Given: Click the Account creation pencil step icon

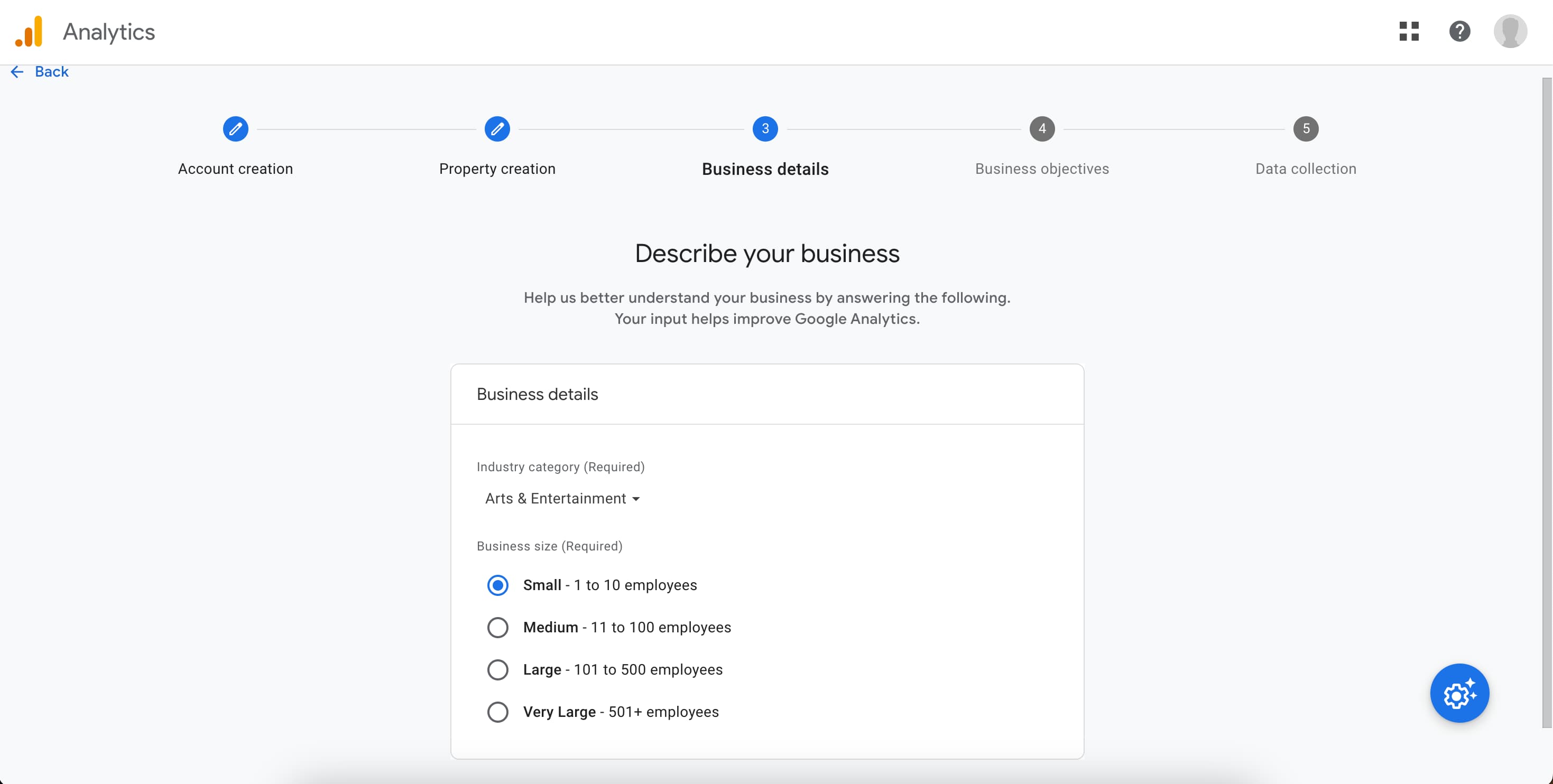Looking at the screenshot, I should (x=236, y=129).
